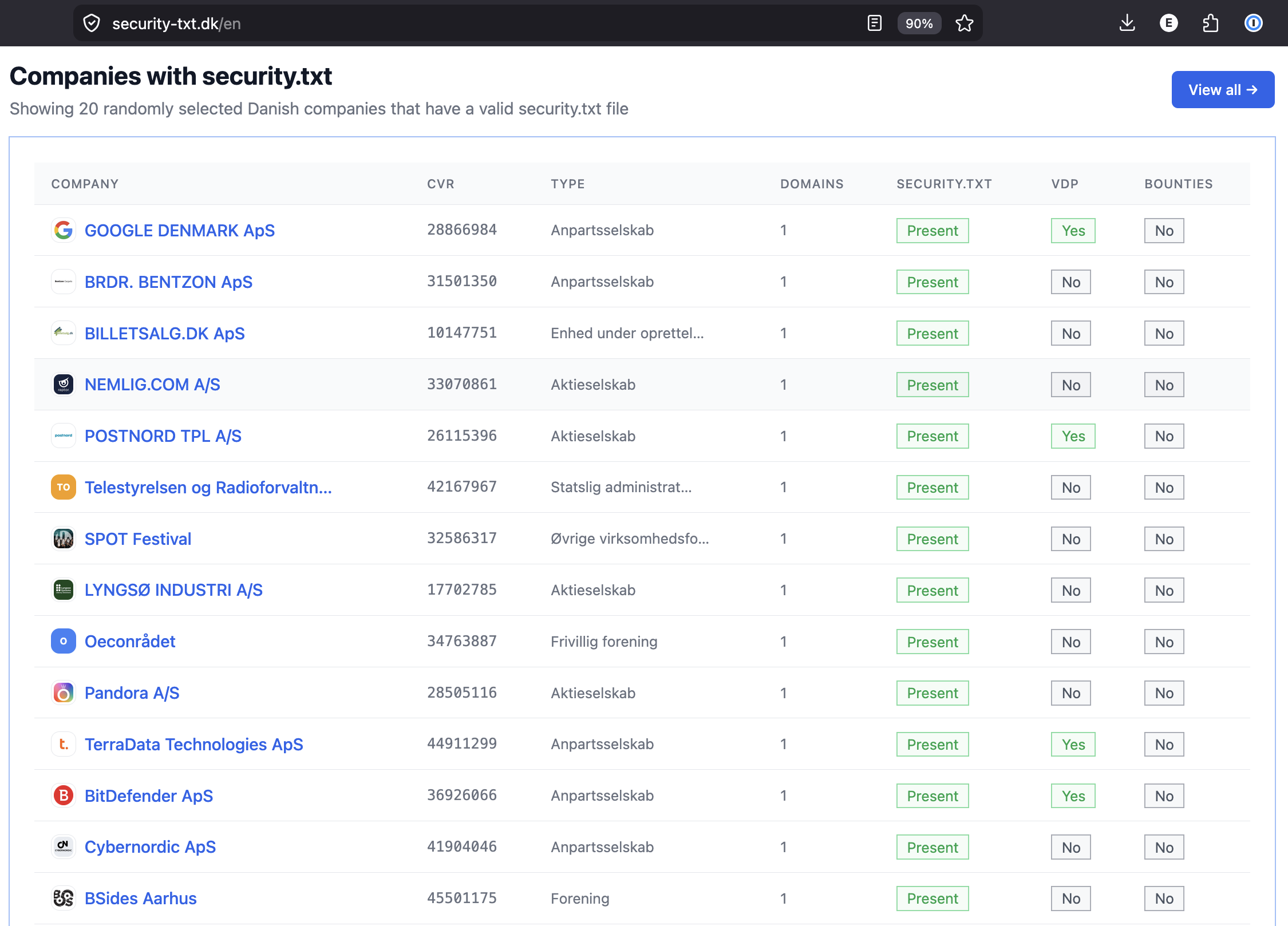
Task: Click the Google Denmark logo icon
Action: click(x=64, y=231)
